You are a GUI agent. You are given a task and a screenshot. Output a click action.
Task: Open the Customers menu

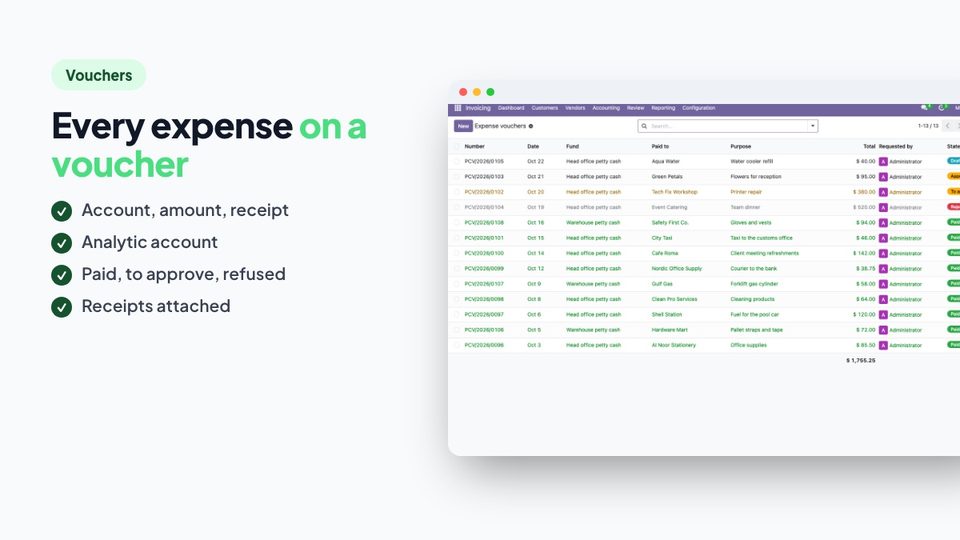tap(544, 108)
